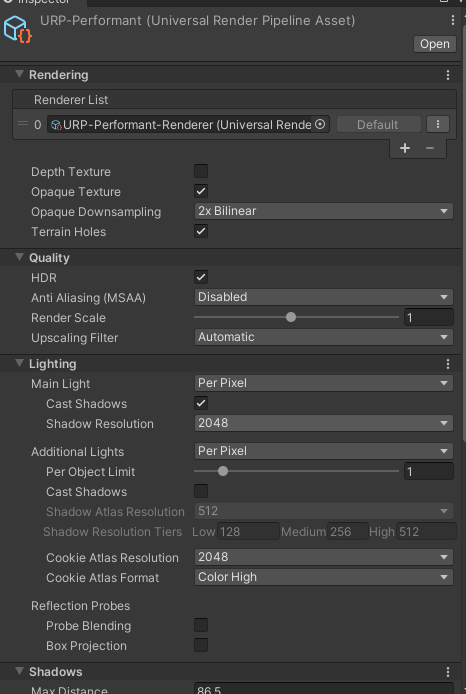This screenshot has height=694, width=466.
Task: Collapse the Quality section foldout
Action: coord(19,257)
